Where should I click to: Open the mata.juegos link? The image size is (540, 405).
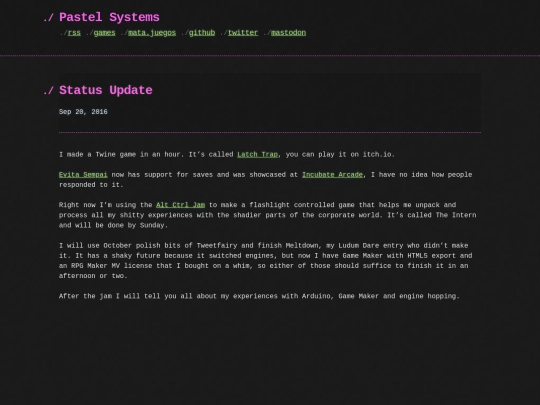point(152,33)
